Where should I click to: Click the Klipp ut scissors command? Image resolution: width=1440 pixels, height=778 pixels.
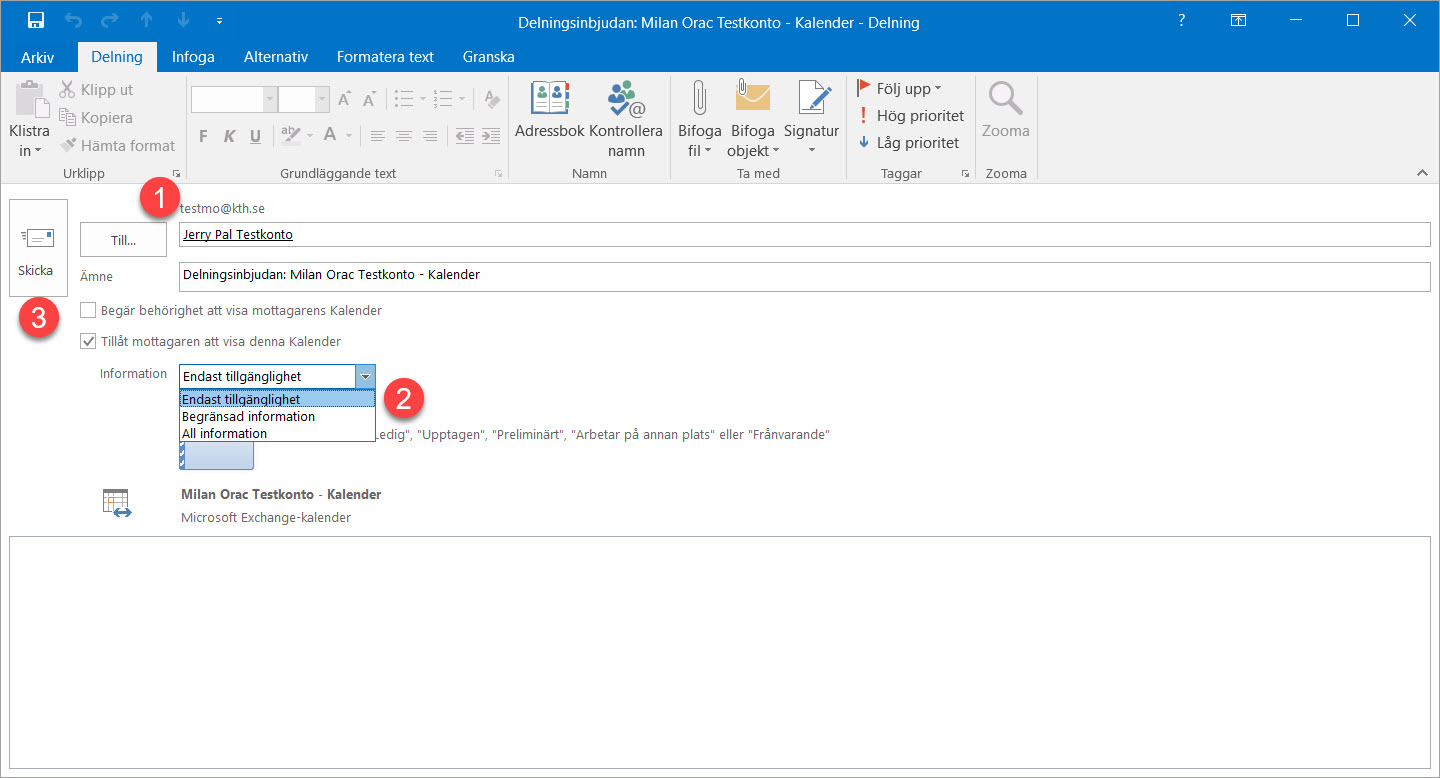96,90
